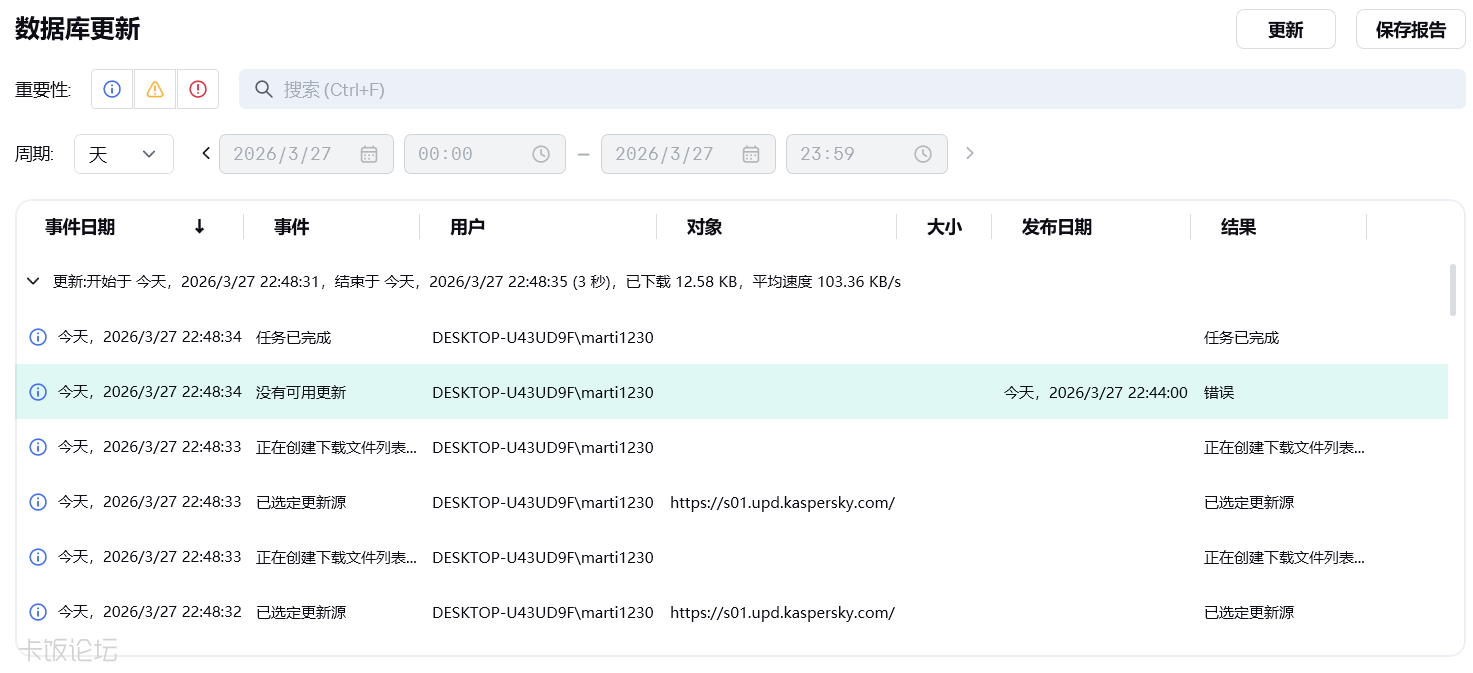Click the clock icon beside 23:59

pyautogui.click(x=923, y=154)
